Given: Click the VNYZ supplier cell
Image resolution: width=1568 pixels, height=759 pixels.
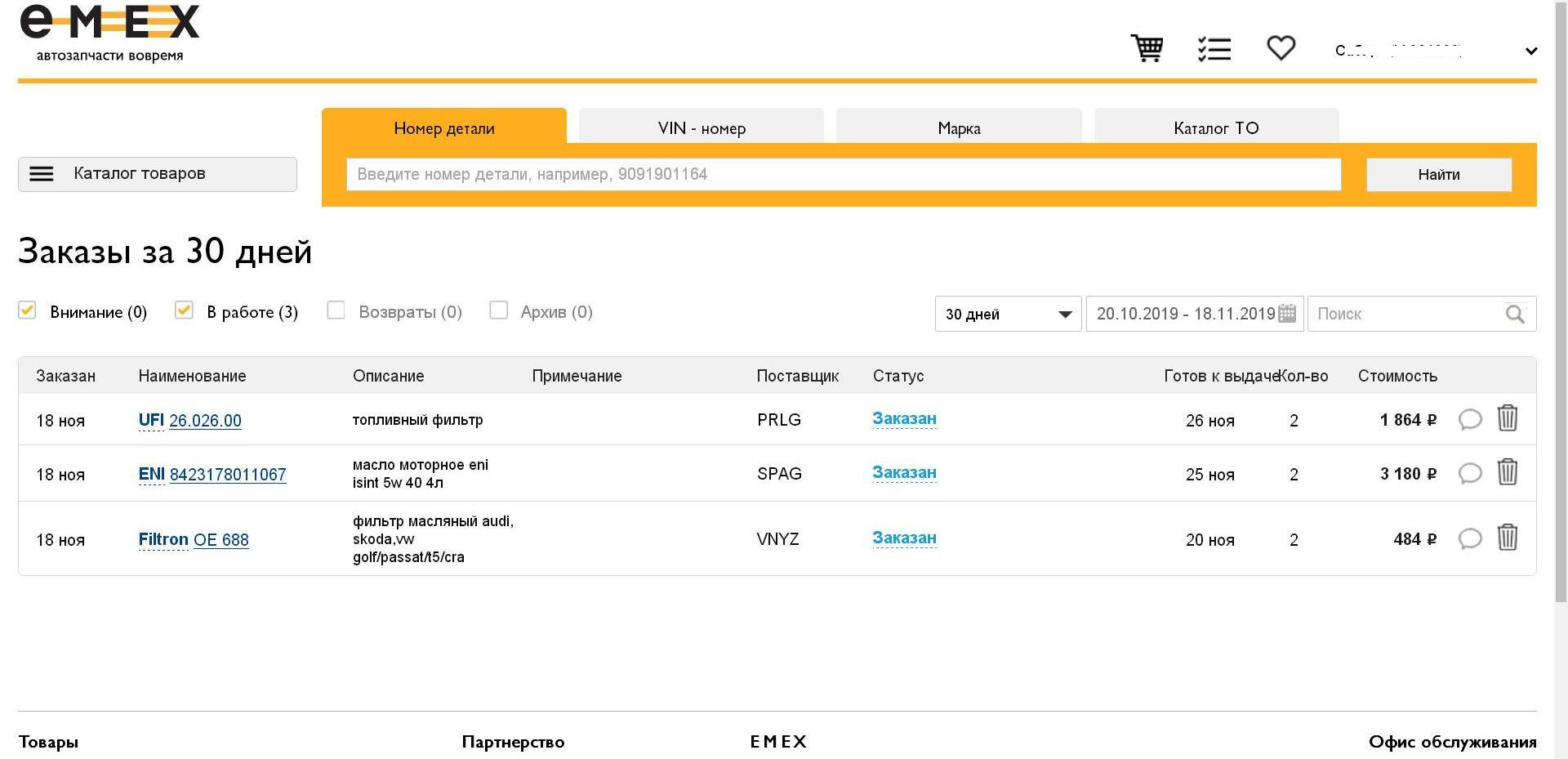Looking at the screenshot, I should pos(777,539).
